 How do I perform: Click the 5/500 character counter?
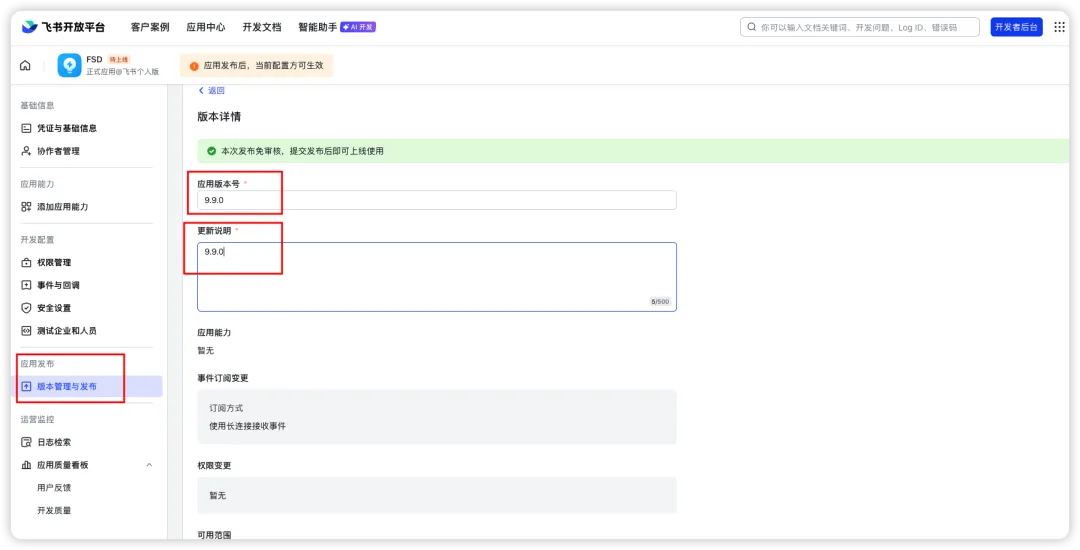click(660, 302)
